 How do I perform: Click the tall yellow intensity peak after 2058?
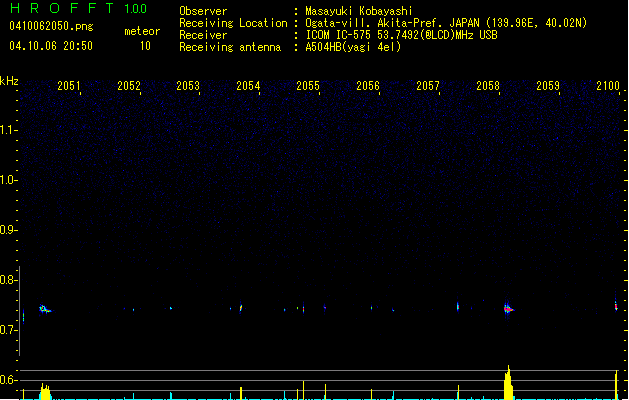[508, 382]
